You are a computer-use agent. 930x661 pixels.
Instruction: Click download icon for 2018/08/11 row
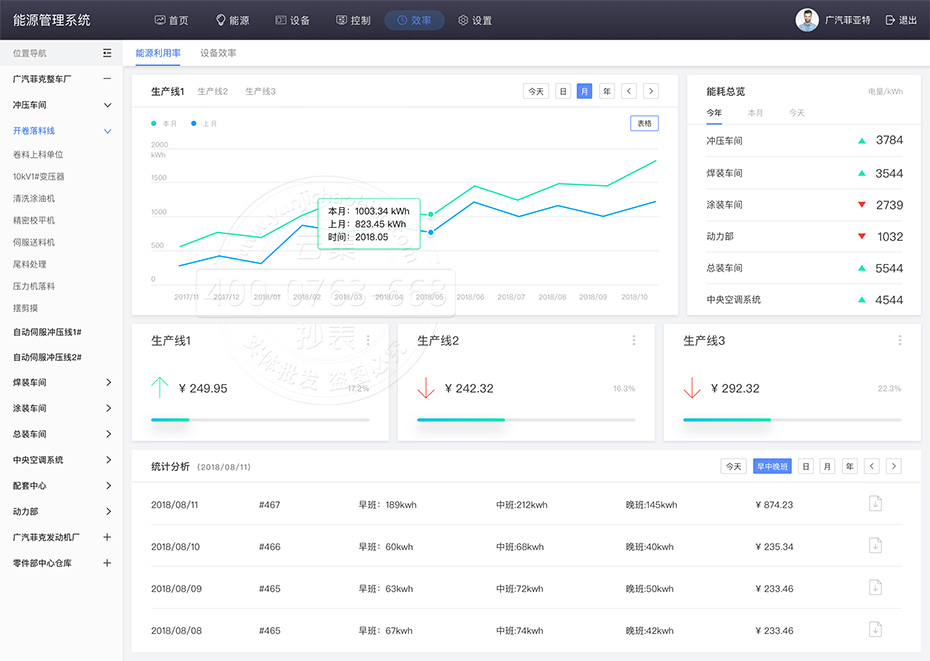[x=875, y=504]
